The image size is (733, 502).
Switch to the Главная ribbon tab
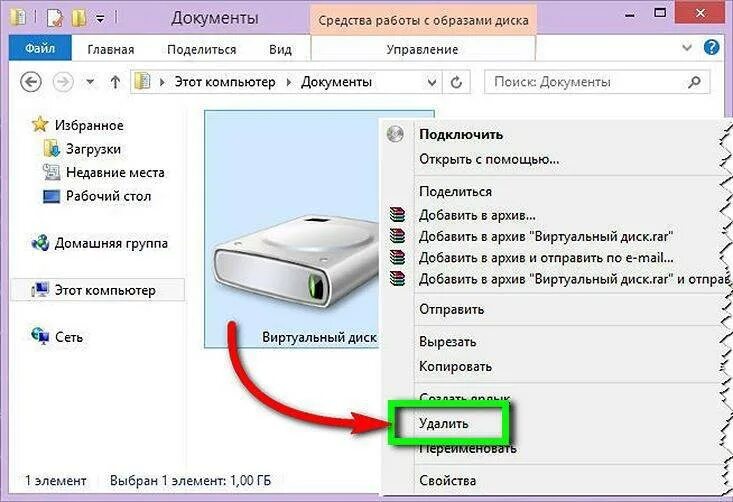[x=111, y=50]
